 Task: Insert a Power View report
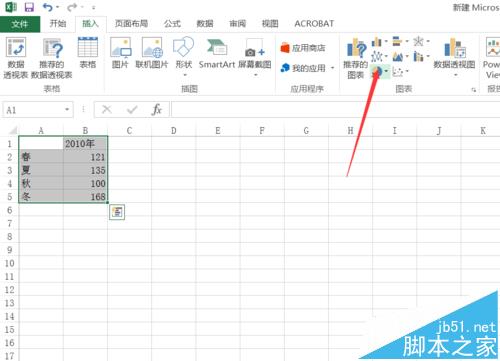click(x=492, y=58)
